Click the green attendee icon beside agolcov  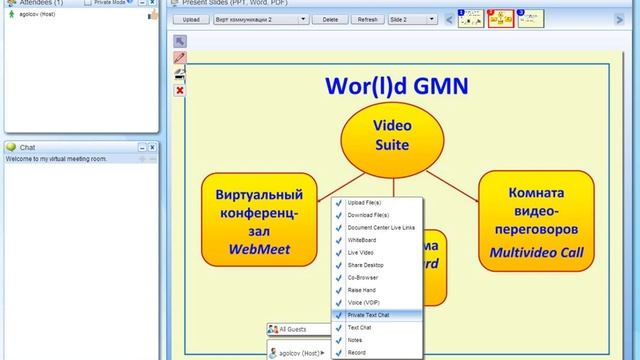click(x=11, y=14)
